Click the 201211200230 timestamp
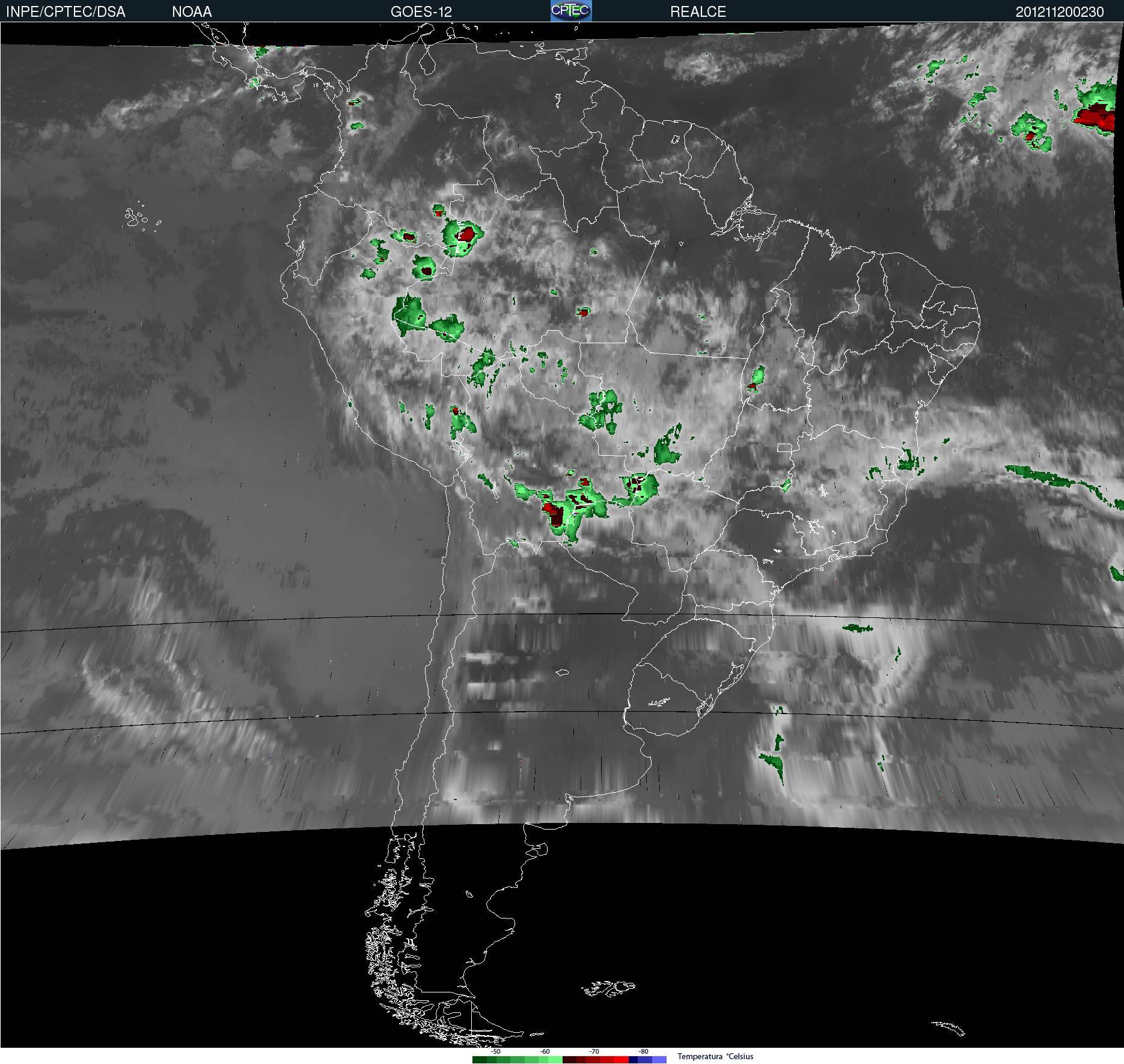Viewport: 1124px width, 1064px height. [1060, 12]
